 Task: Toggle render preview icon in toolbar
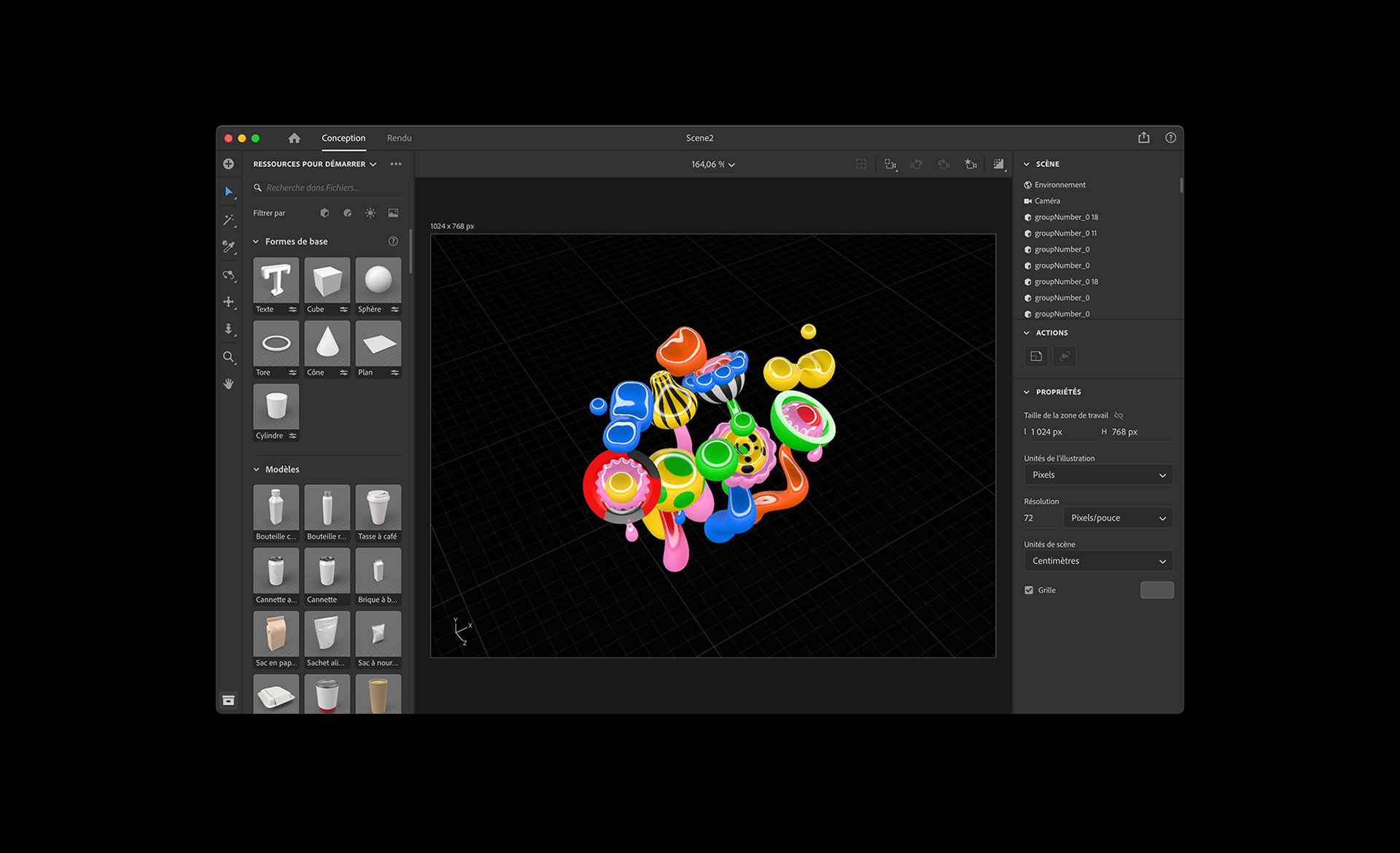click(x=998, y=165)
